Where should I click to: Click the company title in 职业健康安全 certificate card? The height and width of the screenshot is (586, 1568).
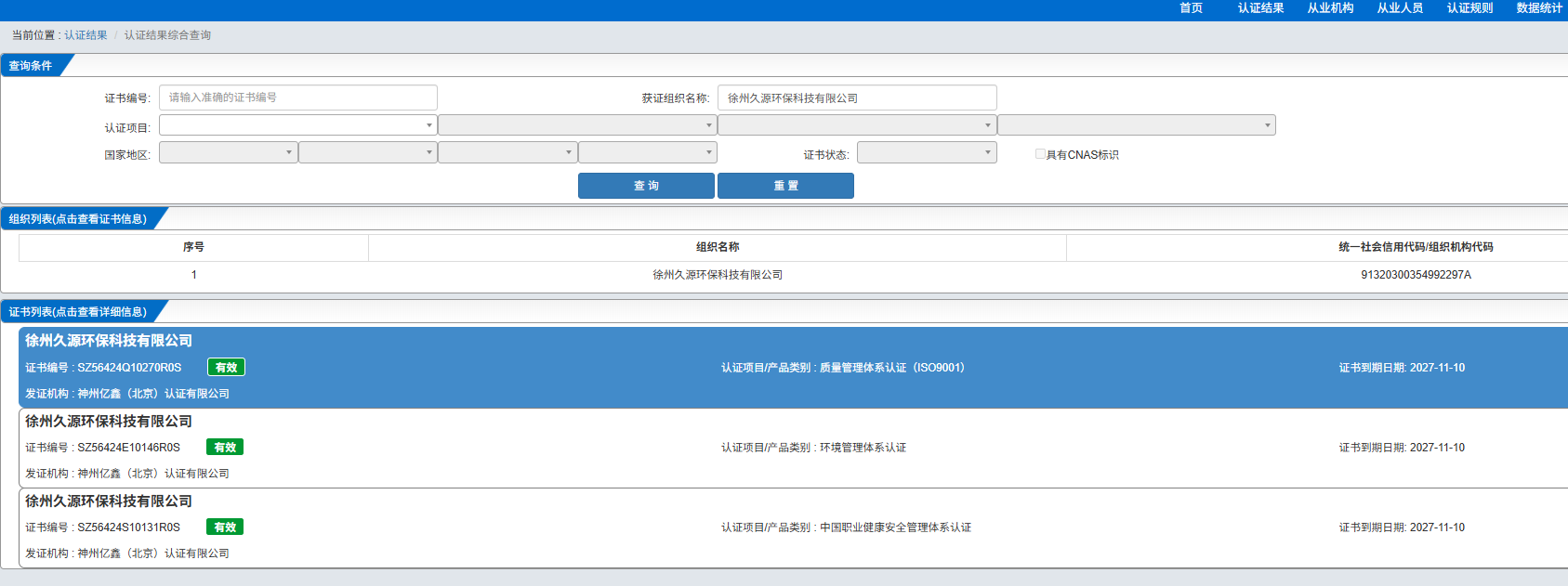[x=109, y=501]
